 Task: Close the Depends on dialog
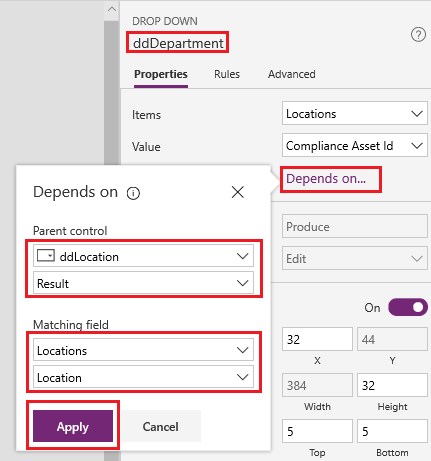pyautogui.click(x=238, y=192)
